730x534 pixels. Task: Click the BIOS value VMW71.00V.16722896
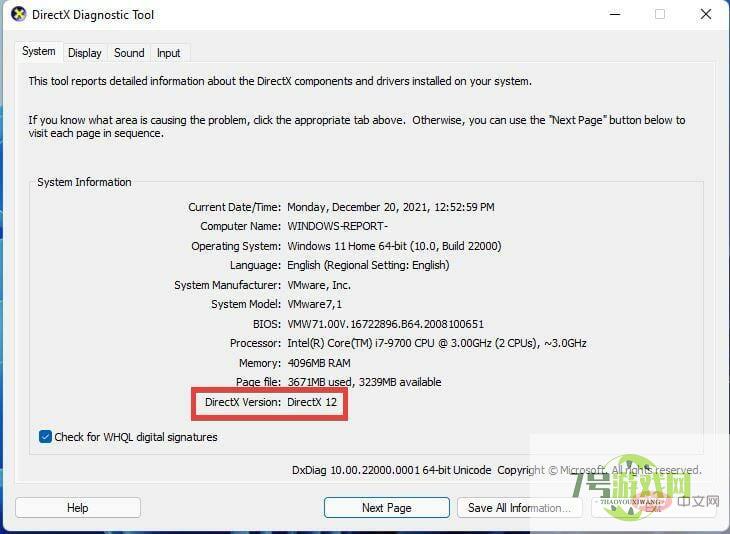(385, 324)
